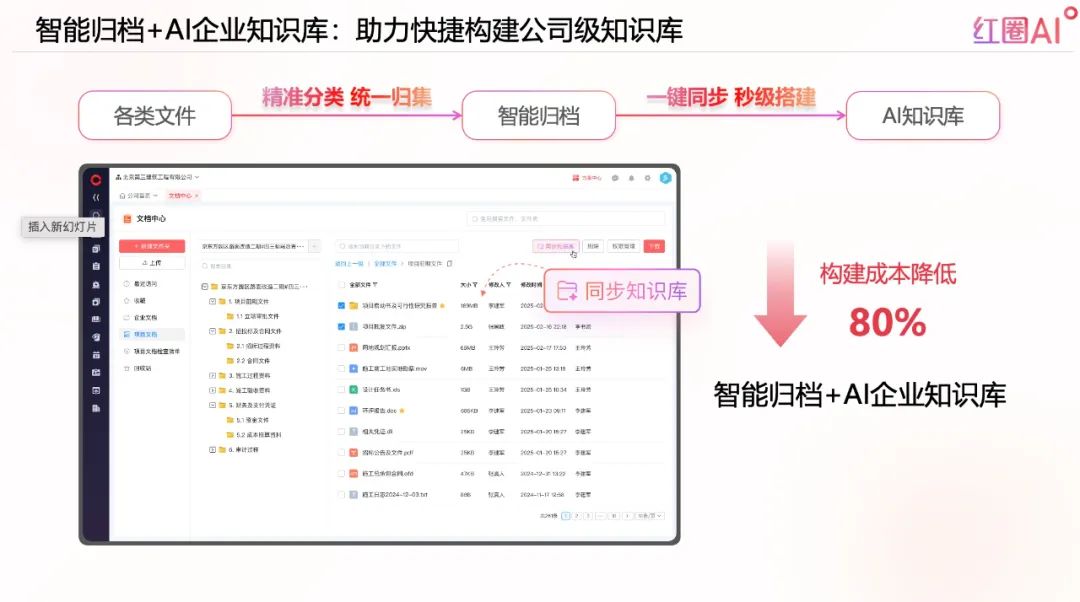
Task: Check the 网络规划汇报.pptx checkbox
Action: 341,347
